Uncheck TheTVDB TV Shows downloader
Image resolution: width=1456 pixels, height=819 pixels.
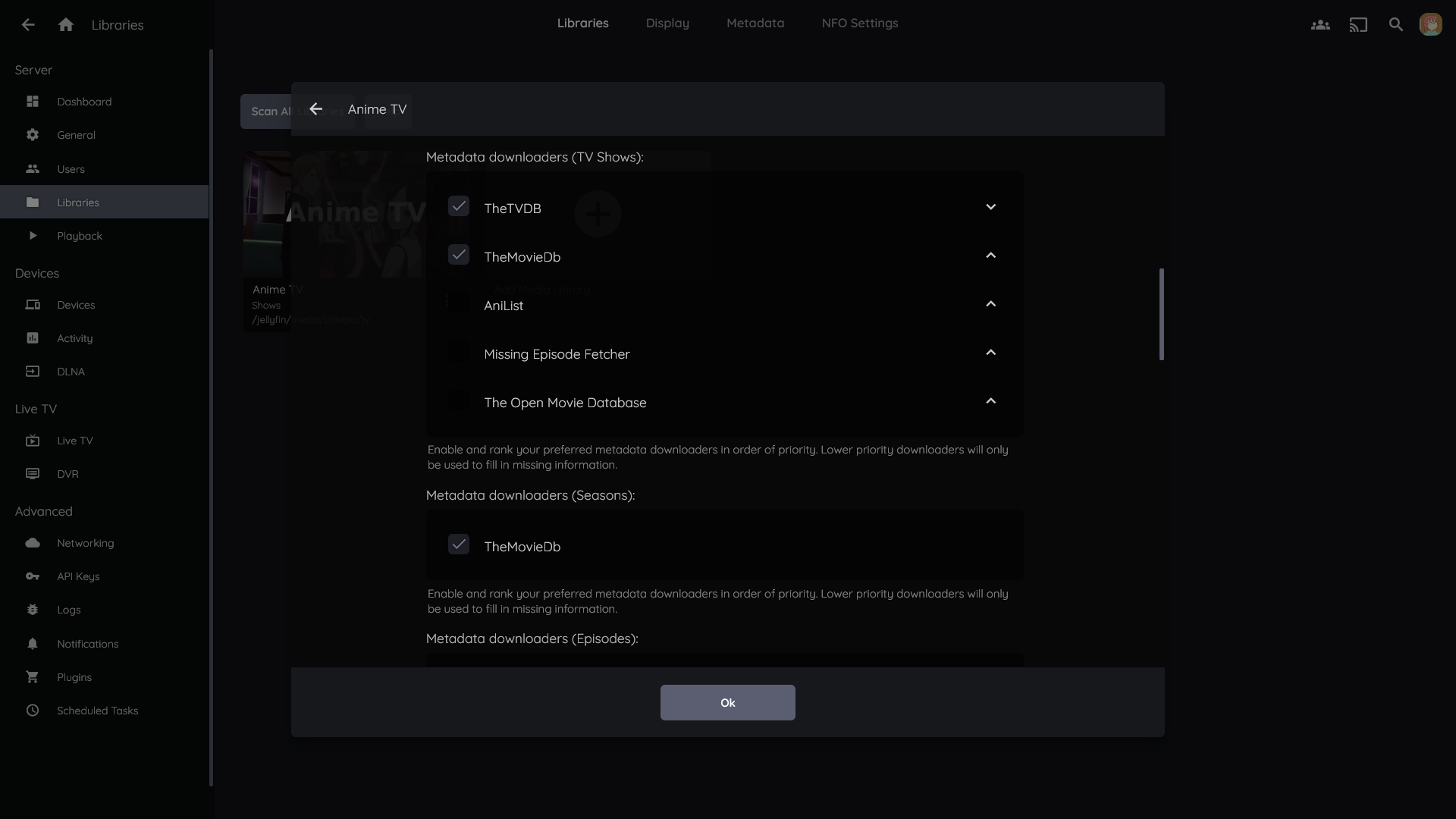pyautogui.click(x=459, y=207)
